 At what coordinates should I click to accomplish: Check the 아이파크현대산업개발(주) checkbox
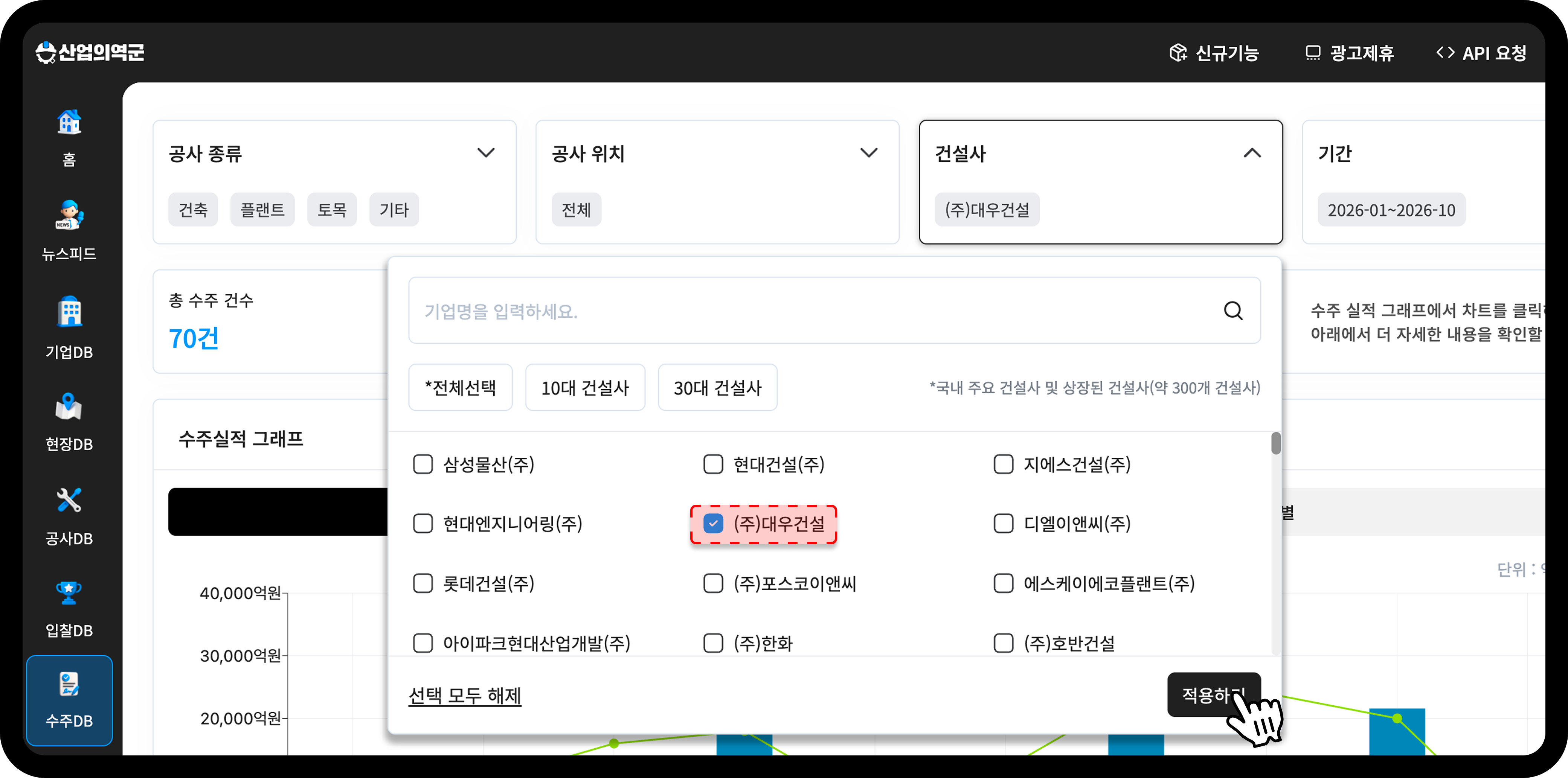(x=423, y=643)
